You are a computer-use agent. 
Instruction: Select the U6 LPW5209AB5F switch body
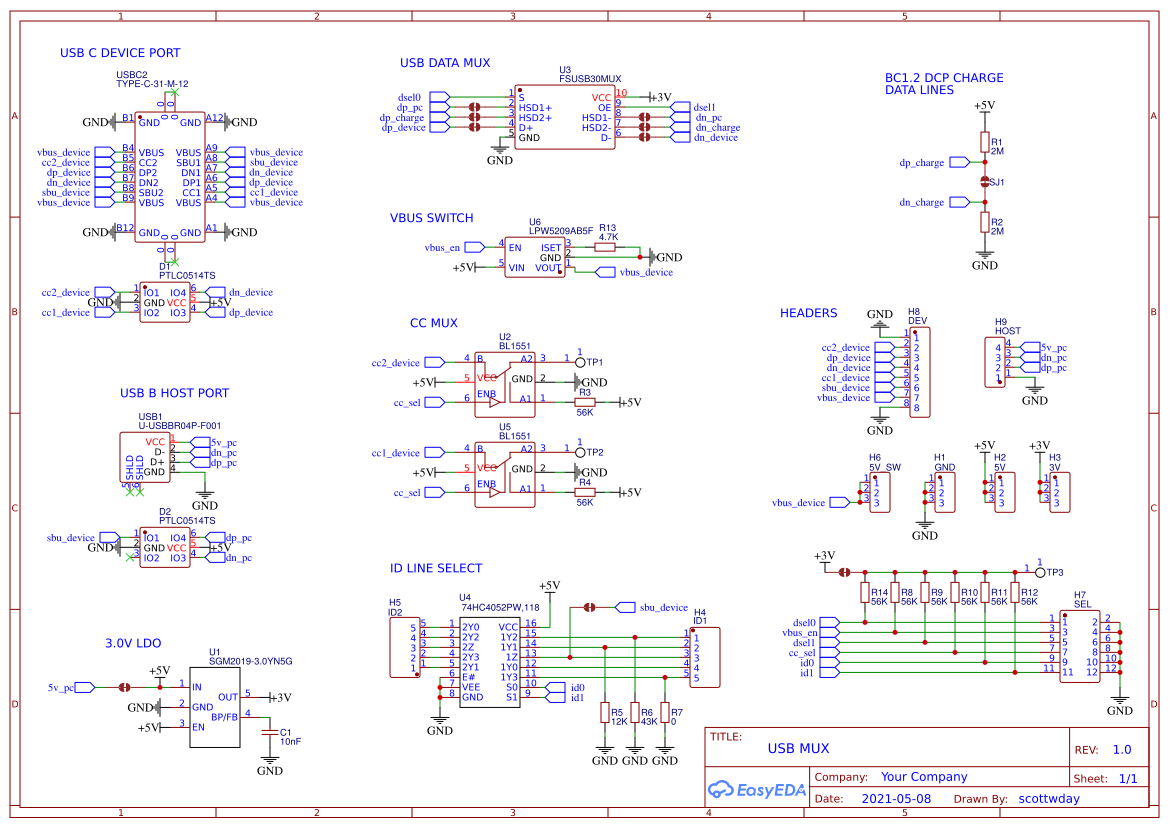point(535,258)
